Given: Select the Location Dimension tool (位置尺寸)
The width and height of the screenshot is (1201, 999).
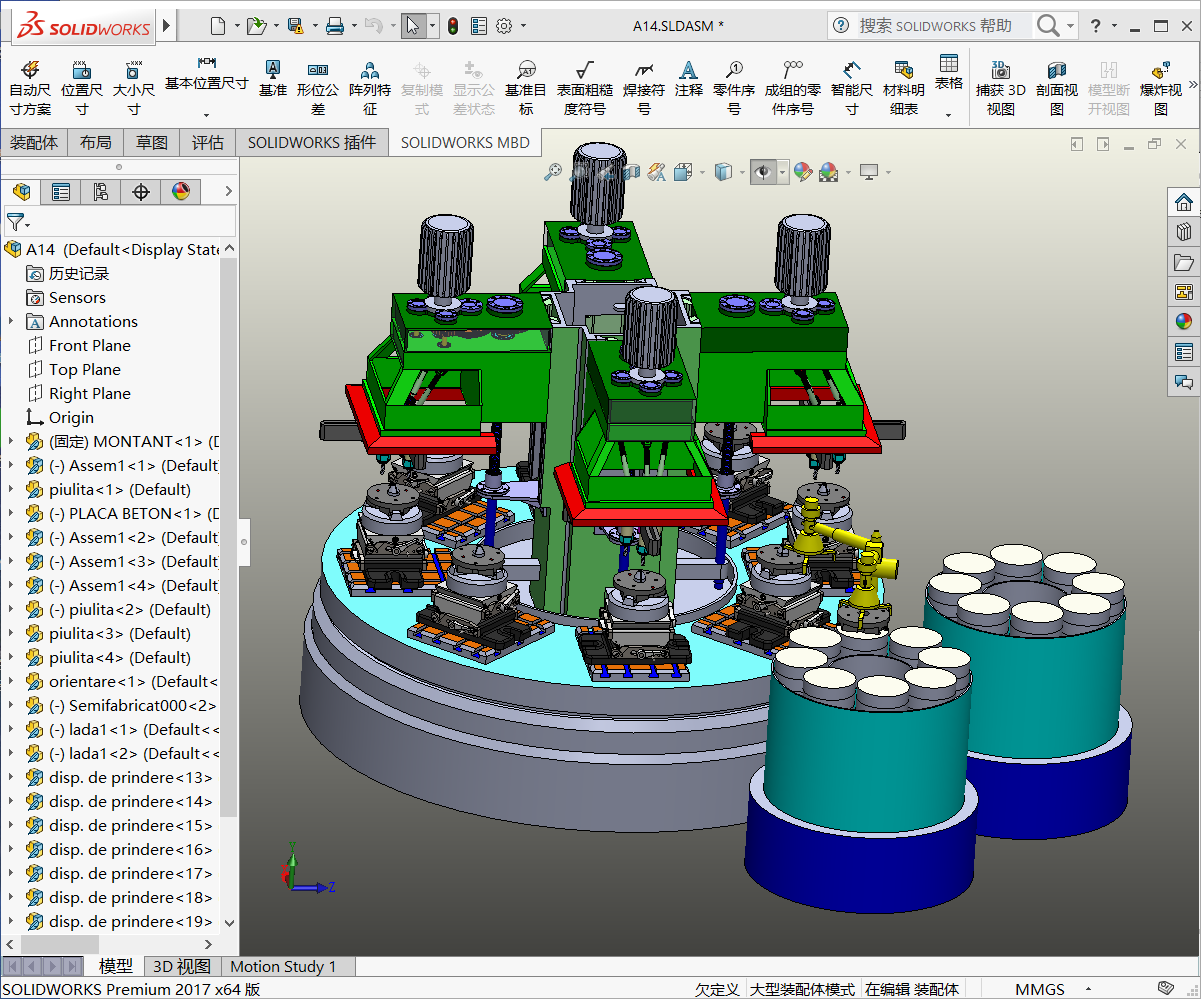Looking at the screenshot, I should tap(82, 87).
